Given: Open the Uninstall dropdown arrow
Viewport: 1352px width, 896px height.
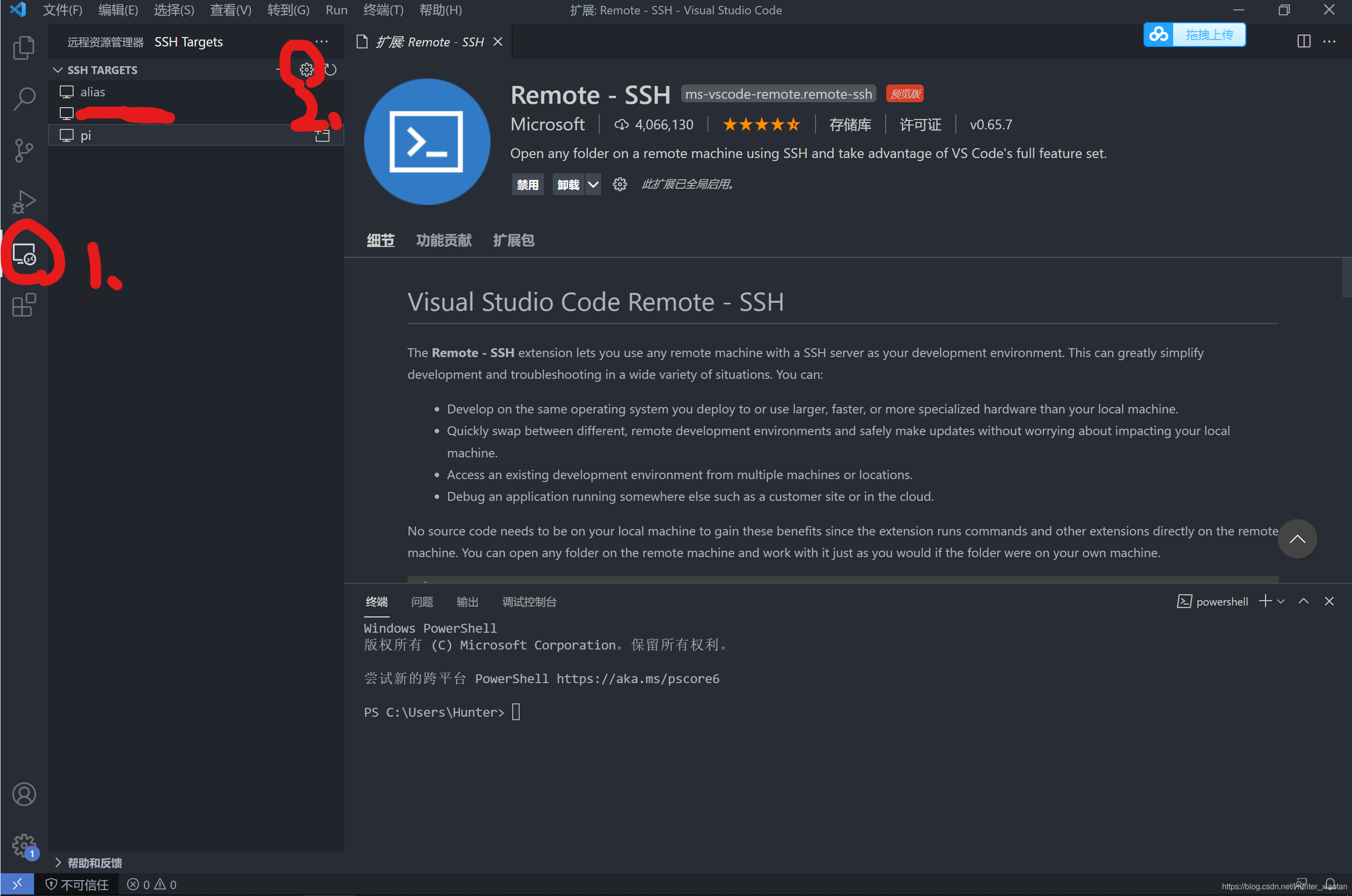Looking at the screenshot, I should (x=593, y=185).
